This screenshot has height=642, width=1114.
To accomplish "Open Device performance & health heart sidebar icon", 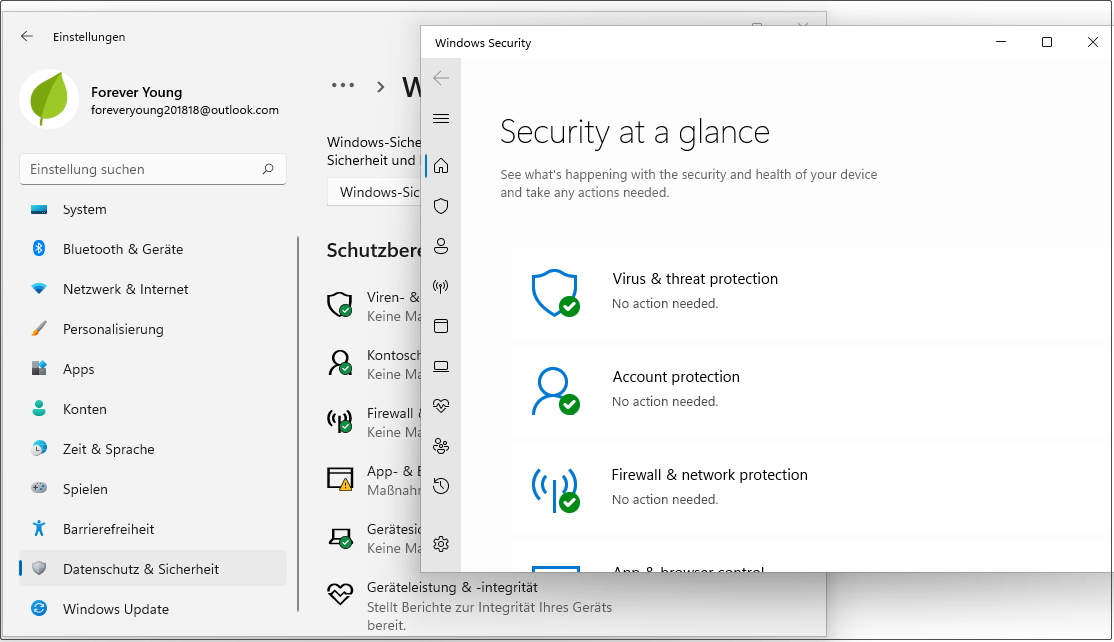I will pyautogui.click(x=441, y=406).
